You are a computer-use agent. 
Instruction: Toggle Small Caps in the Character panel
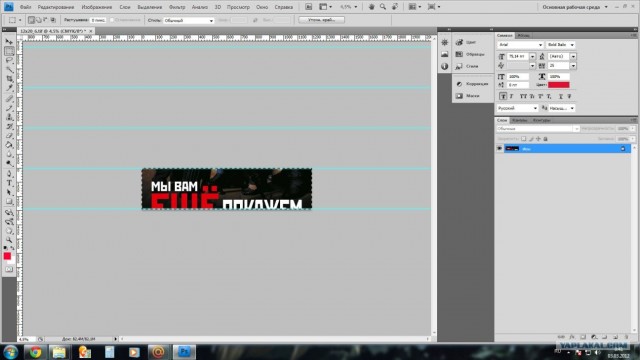[x=532, y=96]
